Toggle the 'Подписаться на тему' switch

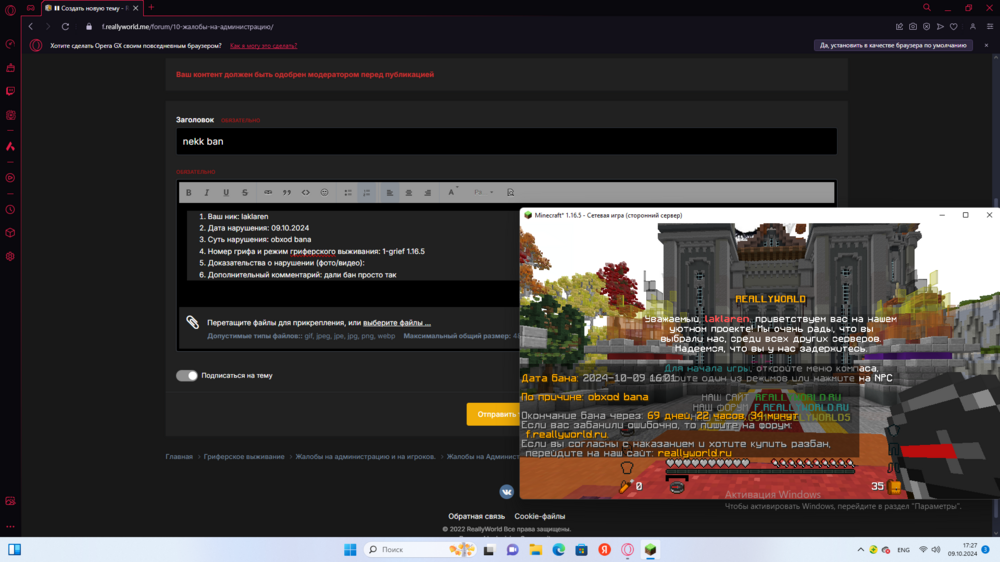click(187, 375)
